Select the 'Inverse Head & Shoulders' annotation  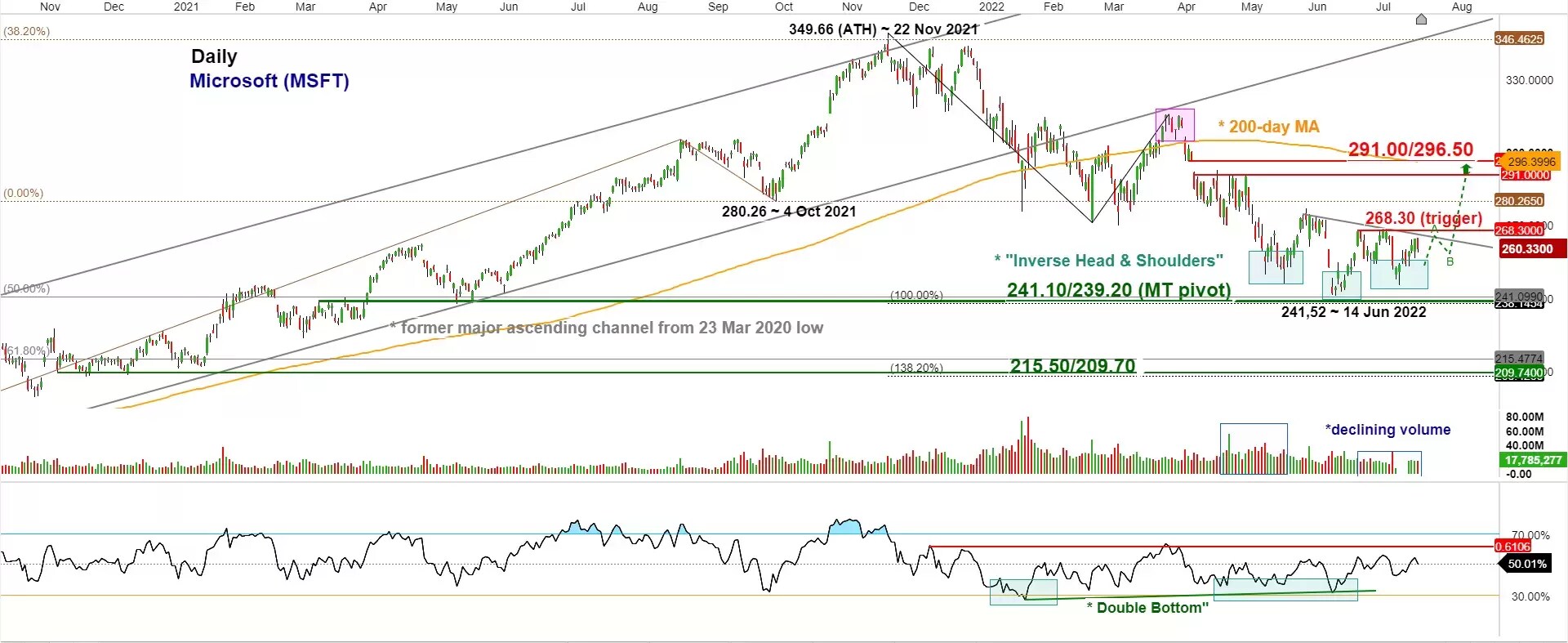click(x=1108, y=261)
